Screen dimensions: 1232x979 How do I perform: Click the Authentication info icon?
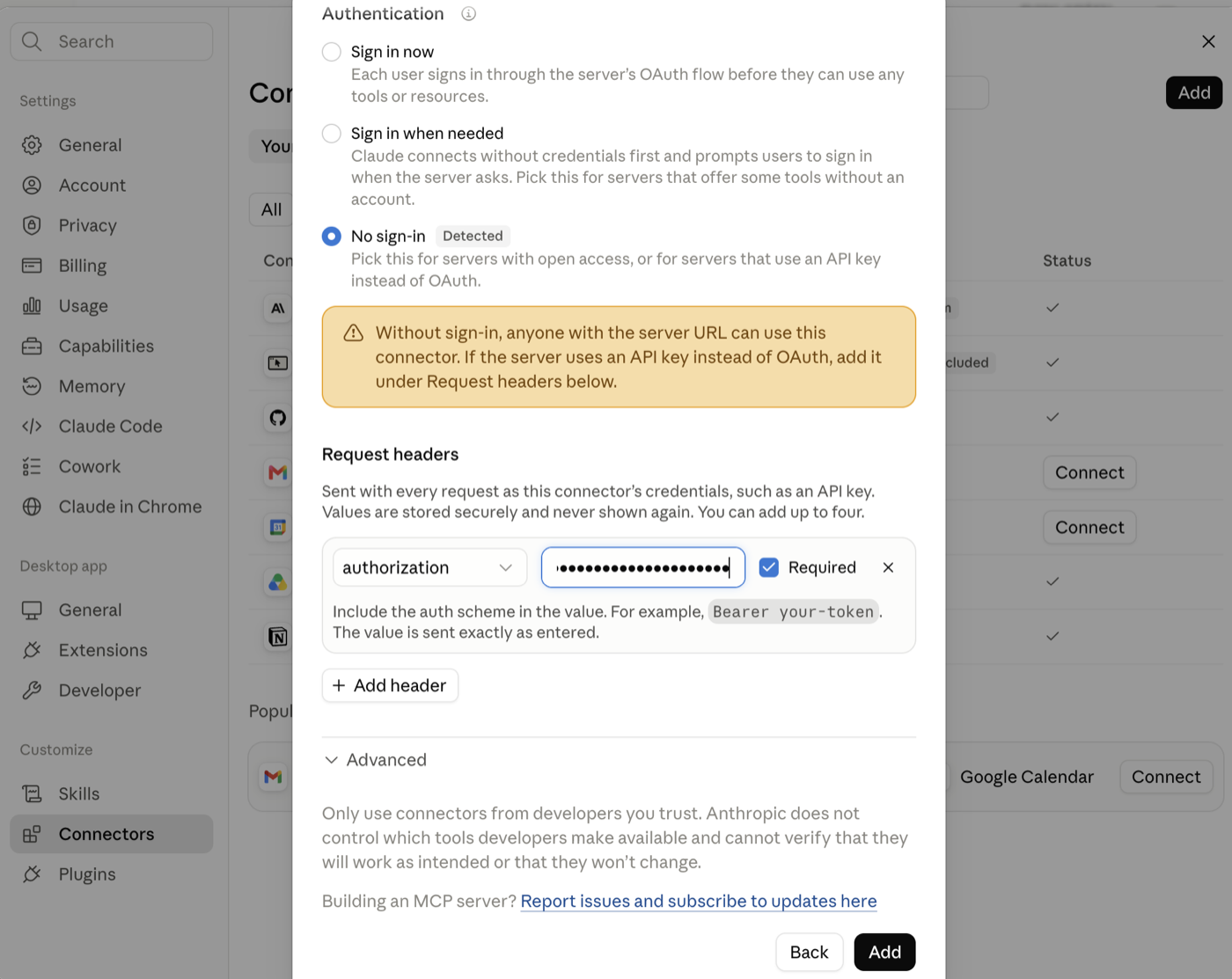(x=469, y=14)
